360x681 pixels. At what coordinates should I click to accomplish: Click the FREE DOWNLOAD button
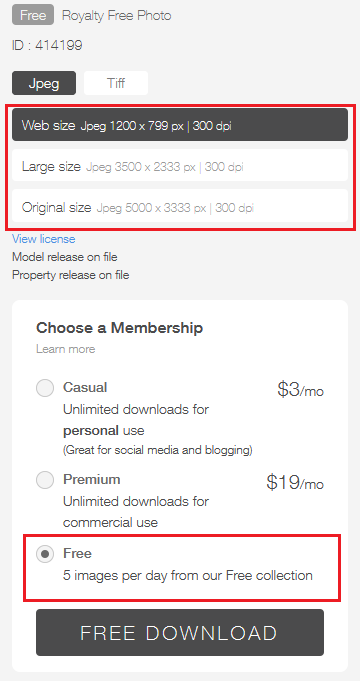(x=180, y=632)
